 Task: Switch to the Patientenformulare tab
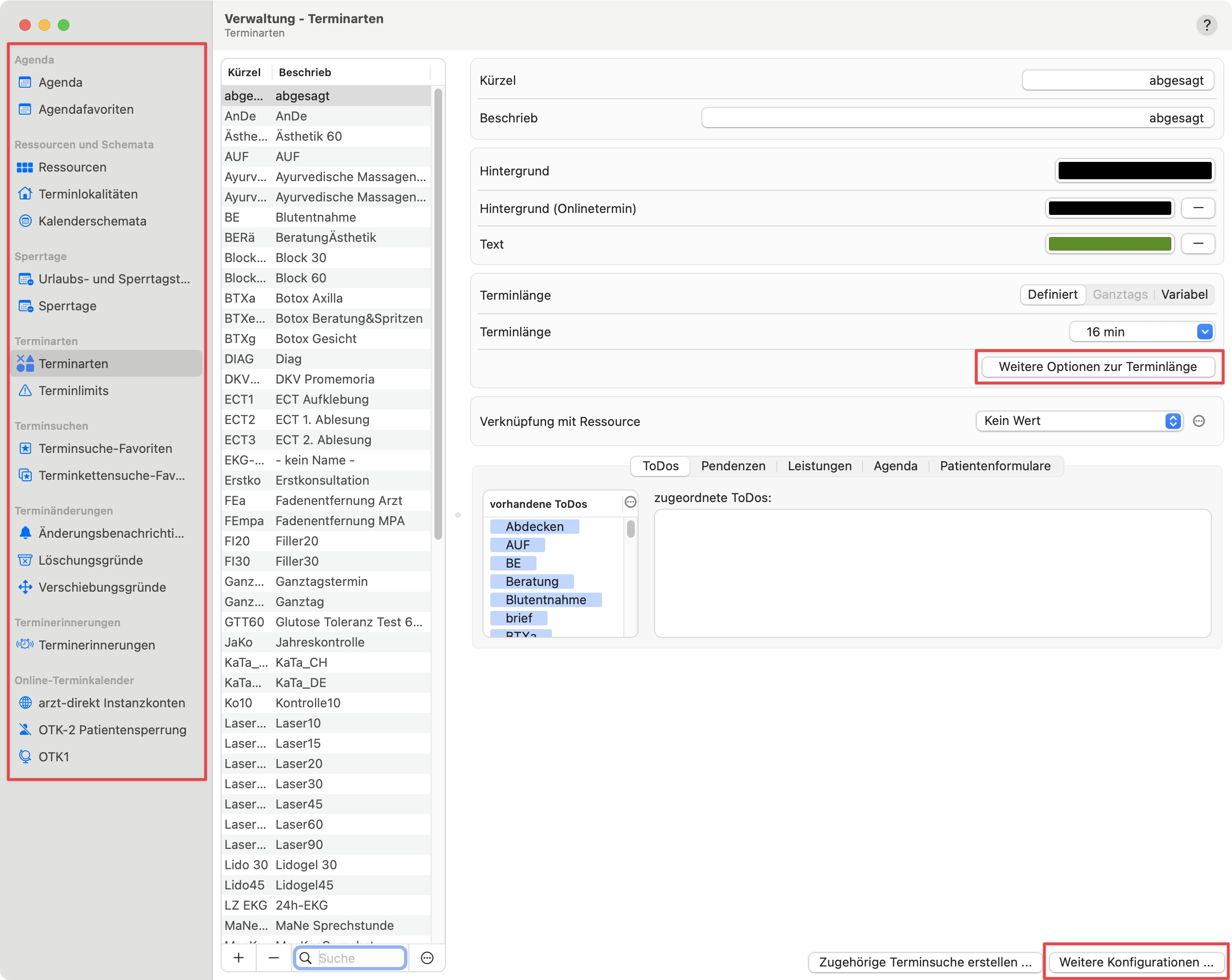point(995,466)
